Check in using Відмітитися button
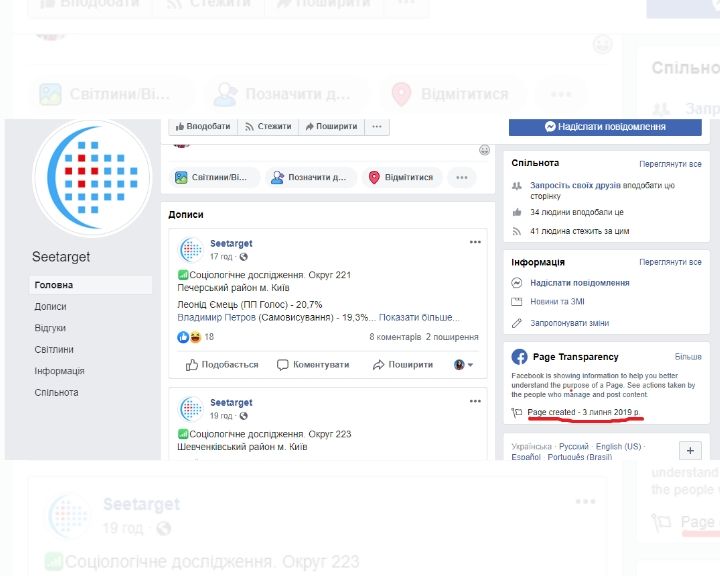This screenshot has width=720, height=576. (x=401, y=177)
